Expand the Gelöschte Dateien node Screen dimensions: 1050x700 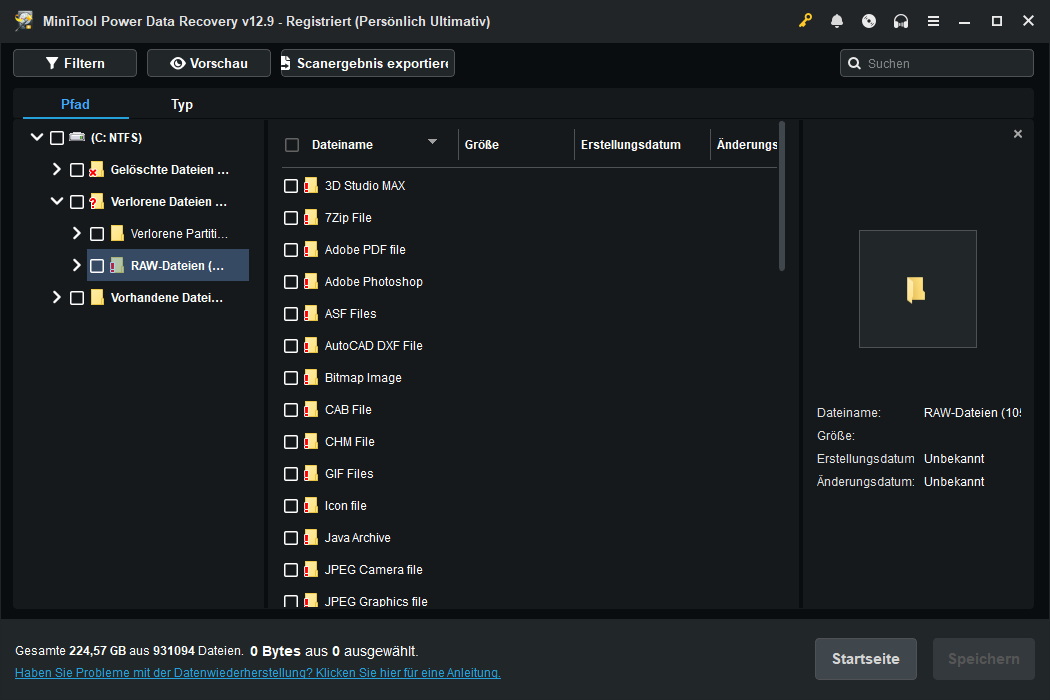coord(57,169)
